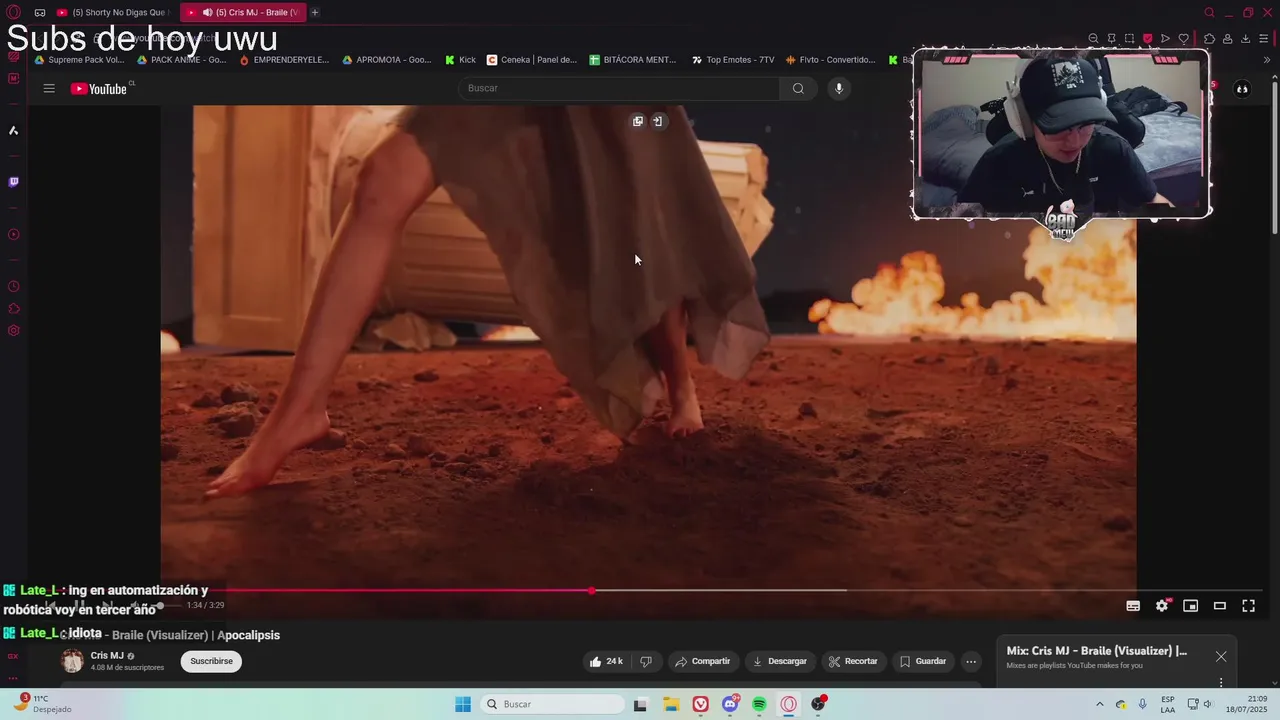Click the Recortar clip button
Screen dimensions: 1280x720
pos(853,661)
